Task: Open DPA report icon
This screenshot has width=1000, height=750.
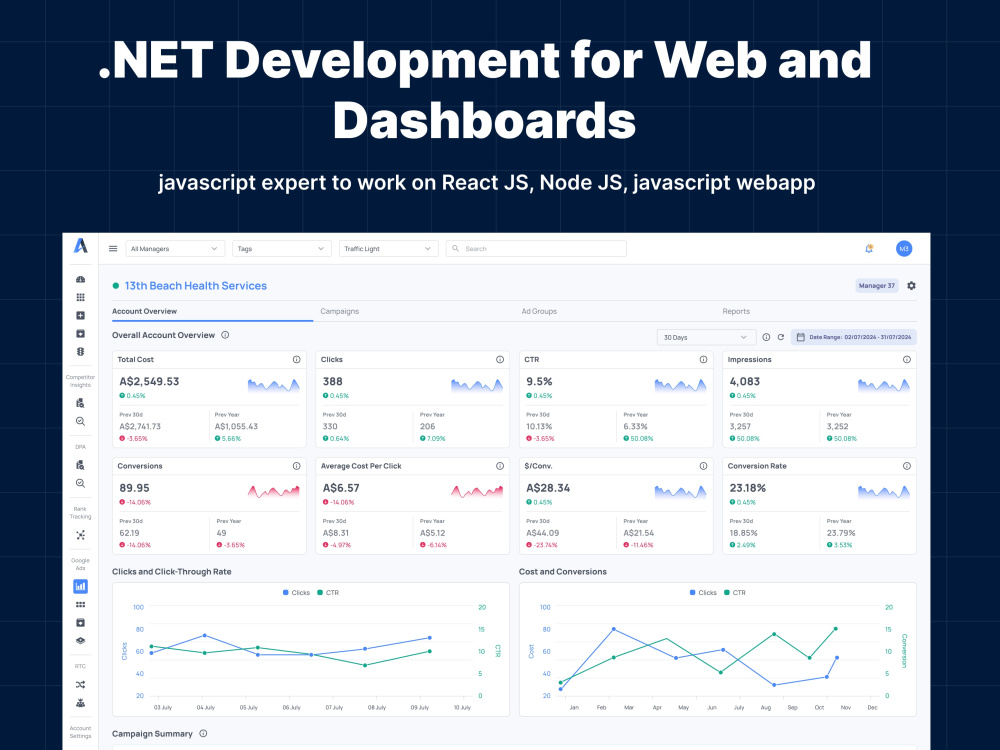Action: (80, 465)
